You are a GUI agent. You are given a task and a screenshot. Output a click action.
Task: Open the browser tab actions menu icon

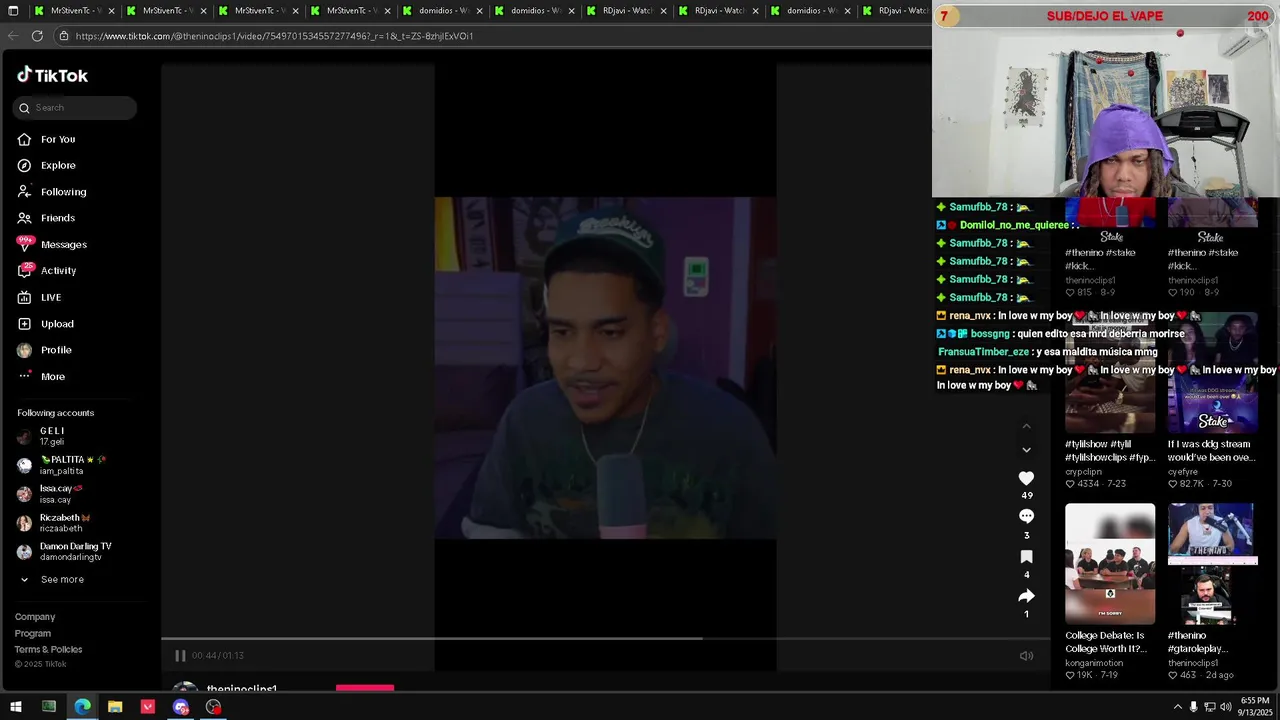(15, 11)
